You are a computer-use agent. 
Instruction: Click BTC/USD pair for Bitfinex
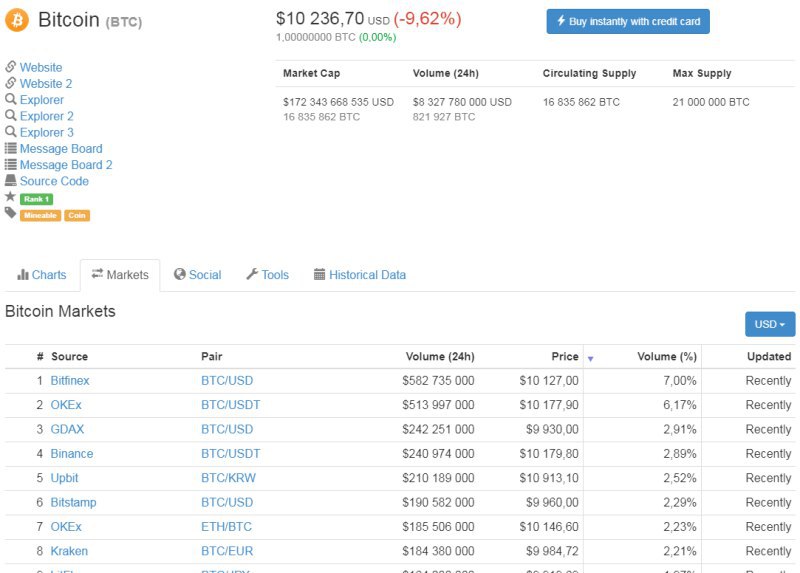[227, 381]
